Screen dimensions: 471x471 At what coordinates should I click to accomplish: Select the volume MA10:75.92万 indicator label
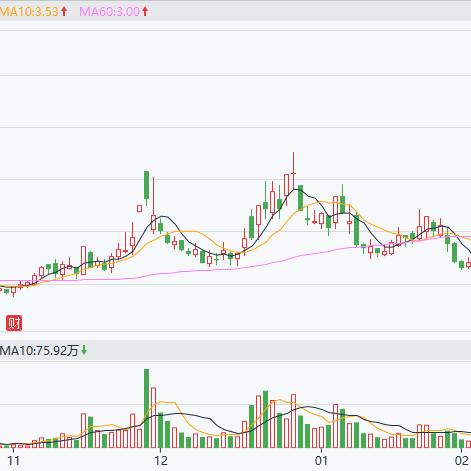[x=39, y=350]
